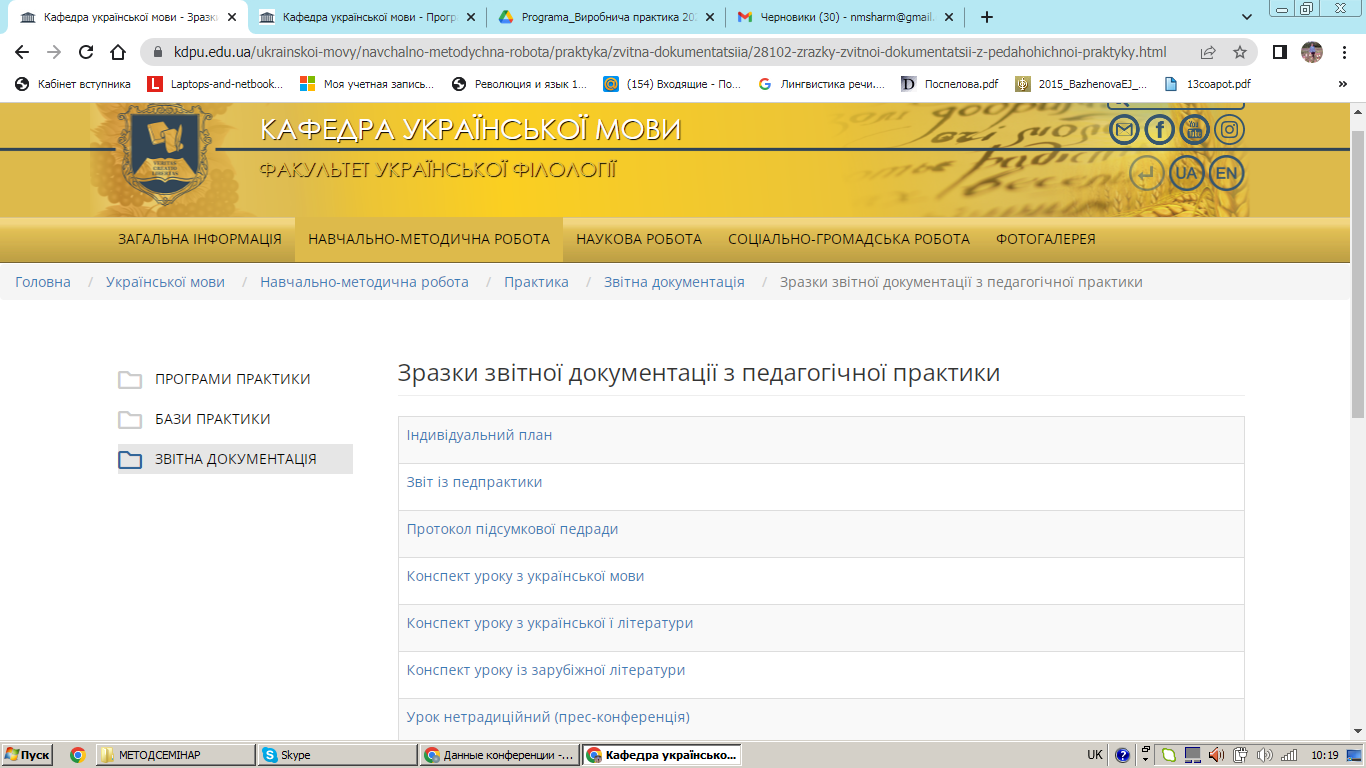Viewport: 1366px width, 768px height.
Task: Switch to the Programa_Виробнича практика tab
Action: (605, 17)
